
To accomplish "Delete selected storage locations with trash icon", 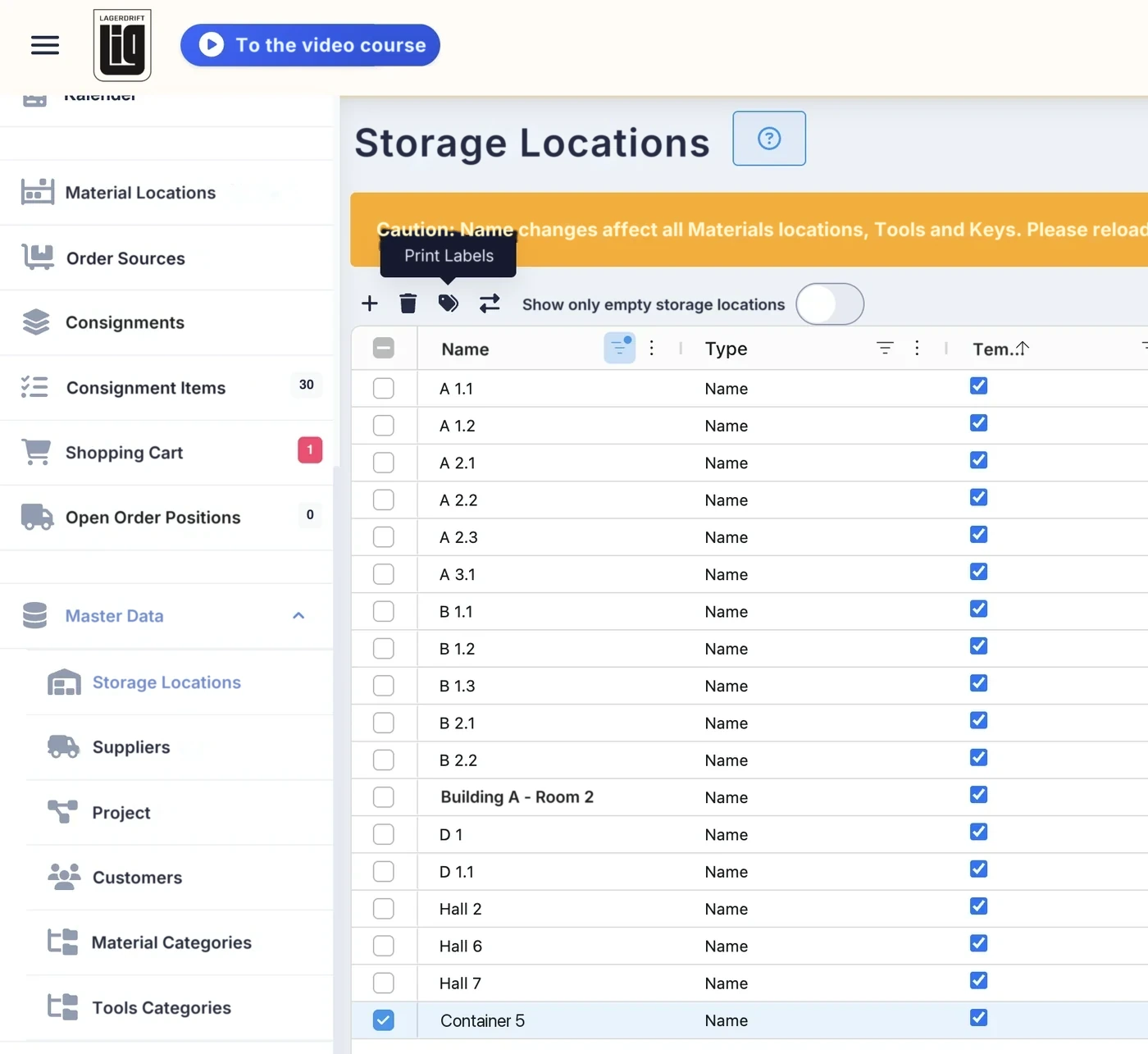I will click(x=408, y=303).
